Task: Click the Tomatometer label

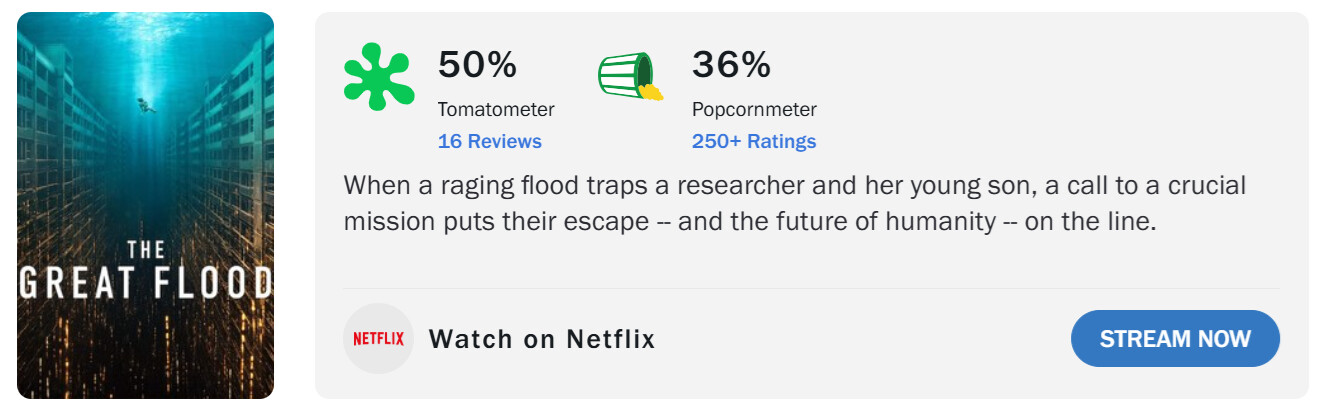Action: [496, 109]
